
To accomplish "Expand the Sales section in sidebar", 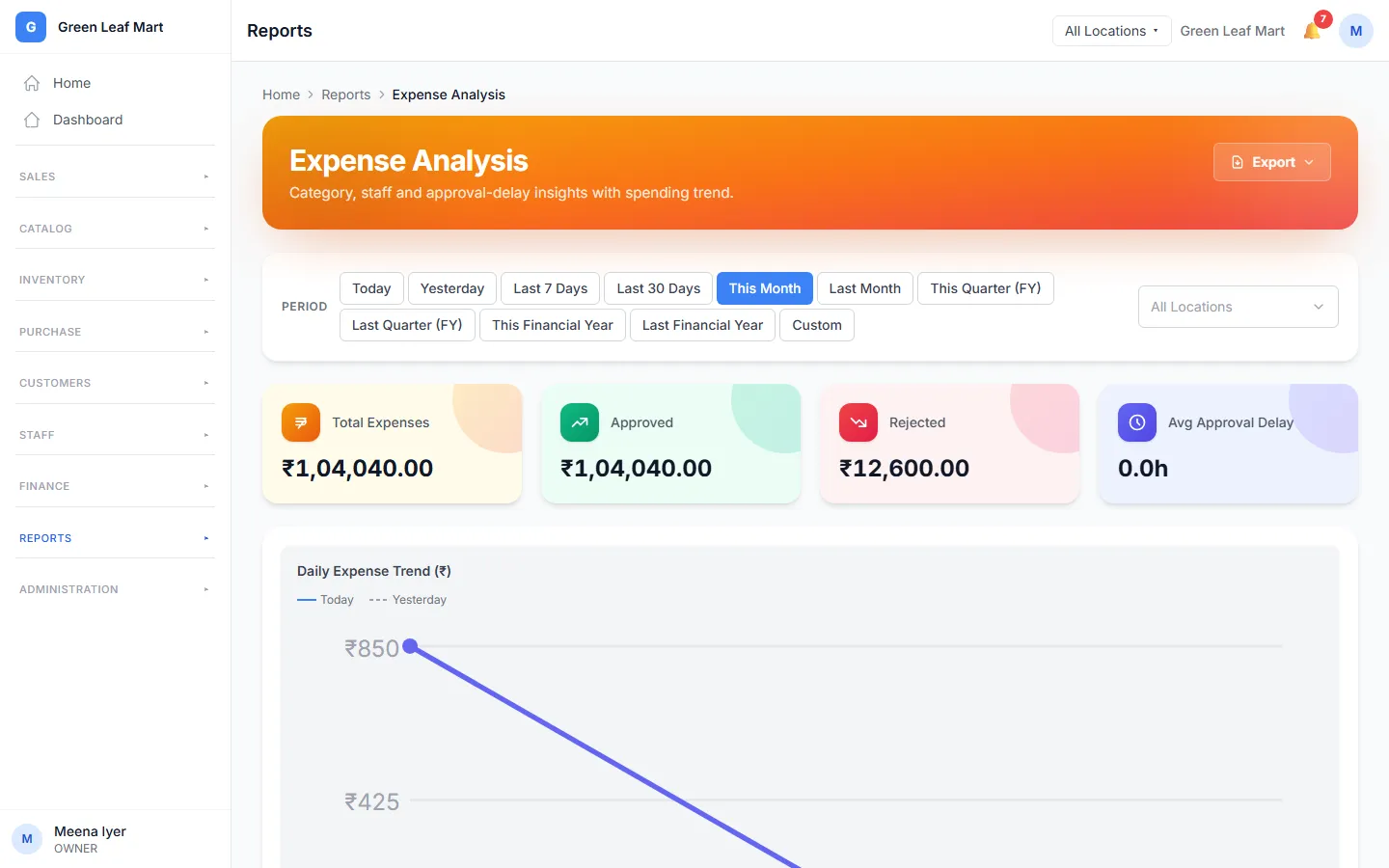I will click(115, 176).
